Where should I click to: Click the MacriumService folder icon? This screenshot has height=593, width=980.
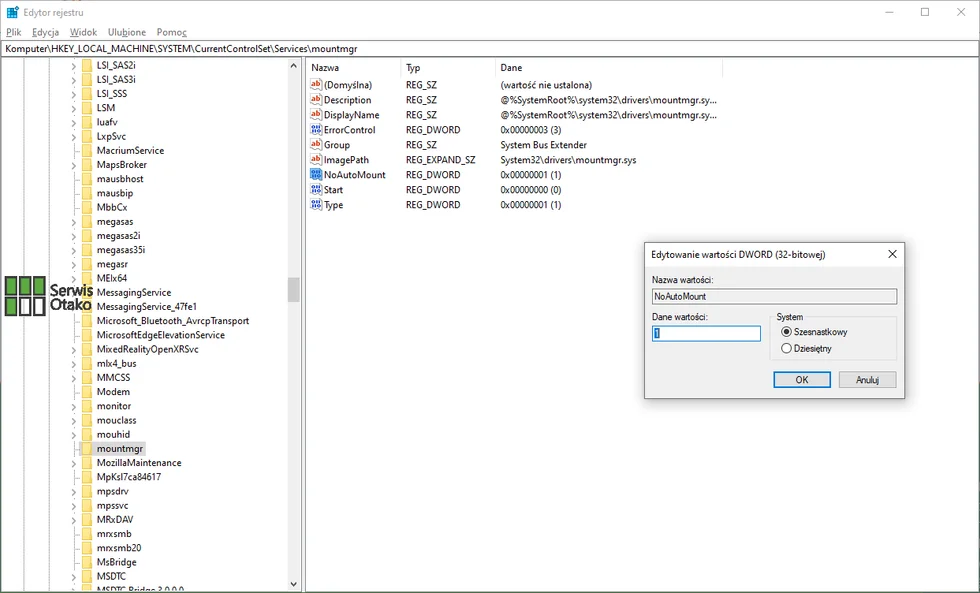pos(87,151)
